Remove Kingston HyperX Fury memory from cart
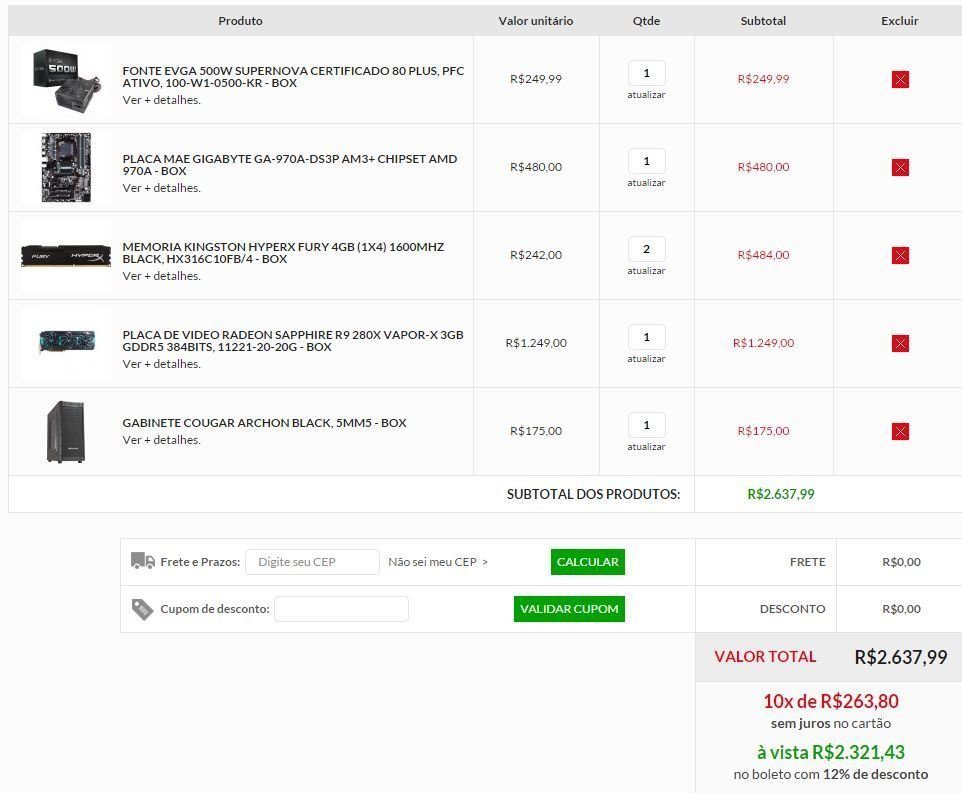962x793 pixels. pos(900,255)
